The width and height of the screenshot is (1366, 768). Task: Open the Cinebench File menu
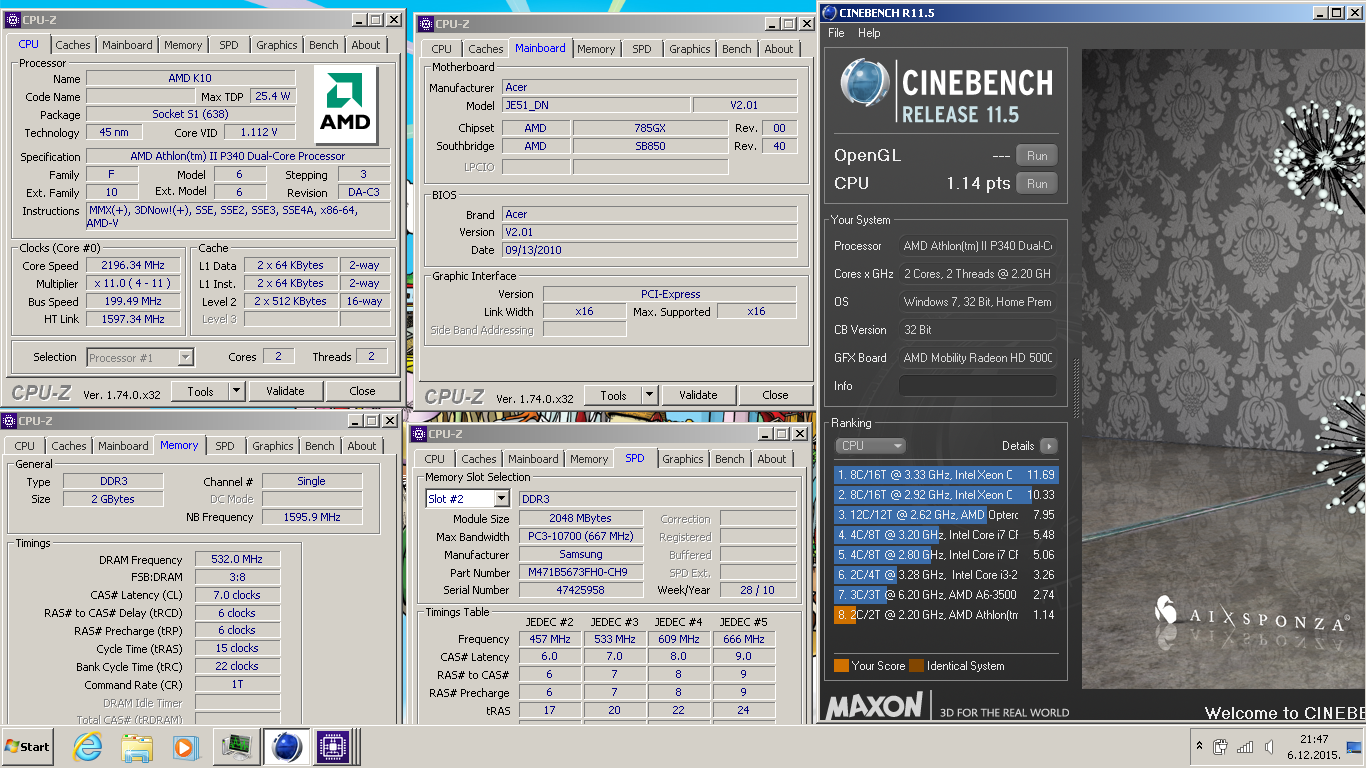point(836,33)
